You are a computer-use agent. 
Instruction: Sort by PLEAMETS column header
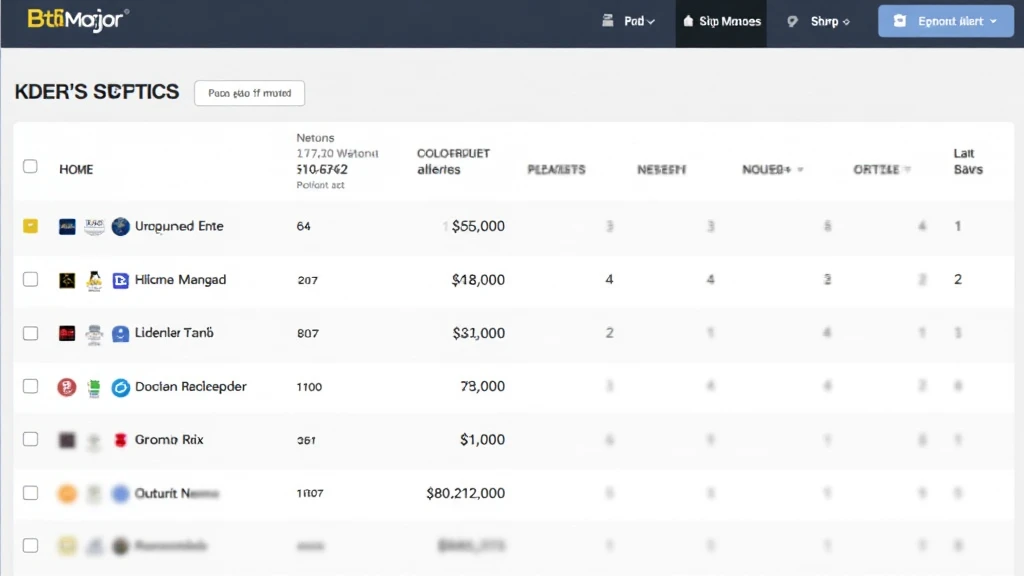pos(556,170)
